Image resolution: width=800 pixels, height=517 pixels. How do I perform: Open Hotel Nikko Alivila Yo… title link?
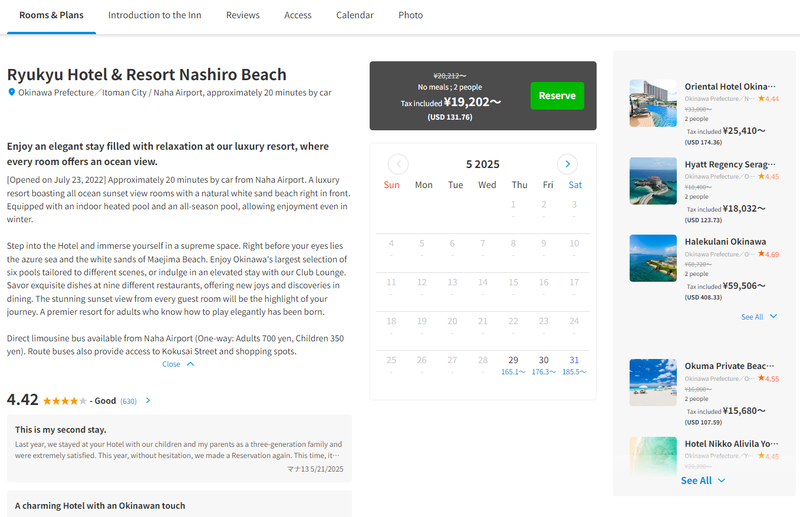coord(732,444)
